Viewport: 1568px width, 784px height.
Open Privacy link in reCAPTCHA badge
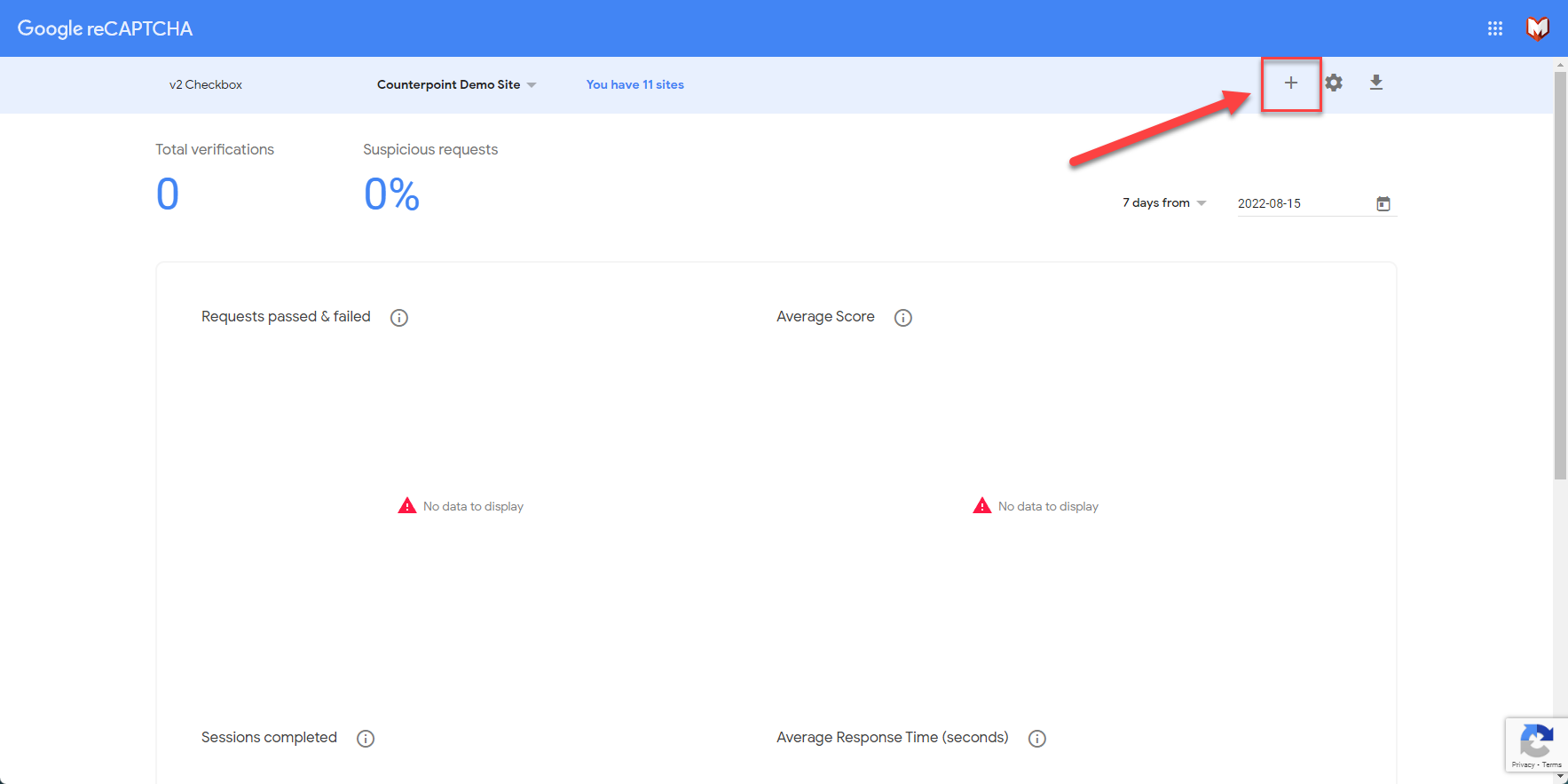point(1523,764)
